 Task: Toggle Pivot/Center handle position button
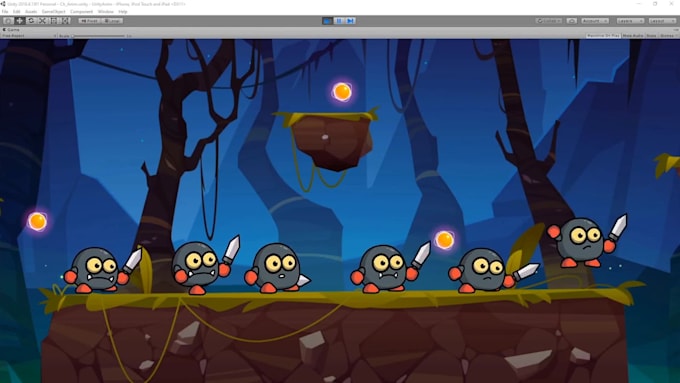(89, 21)
